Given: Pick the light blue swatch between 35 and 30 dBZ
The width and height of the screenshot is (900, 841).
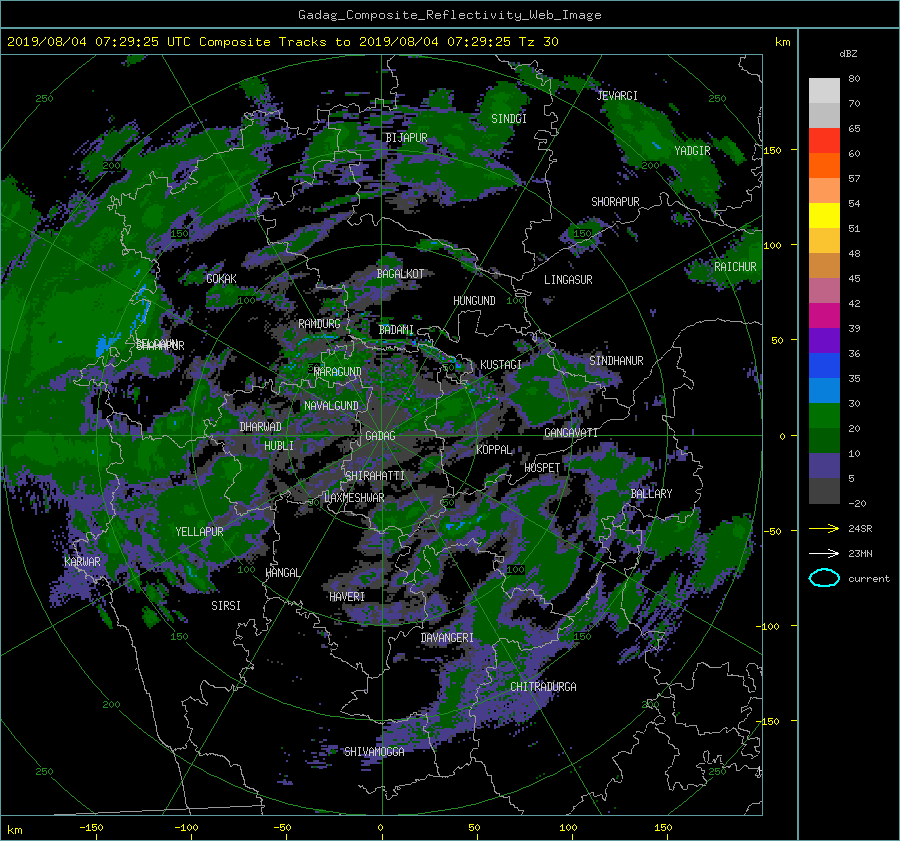Looking at the screenshot, I should click(x=824, y=391).
